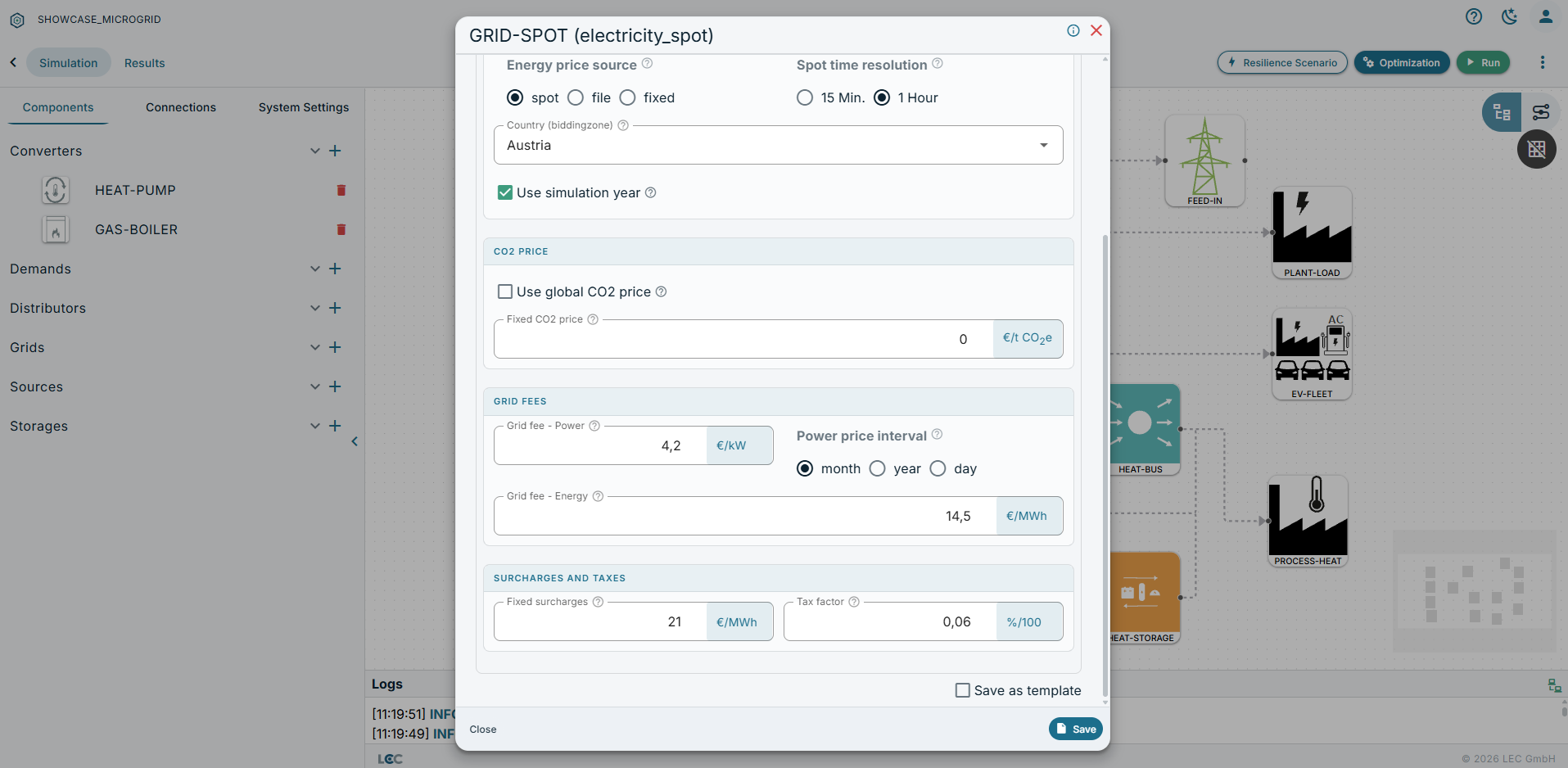Select the file energy price source
1568x768 pixels.
576,97
